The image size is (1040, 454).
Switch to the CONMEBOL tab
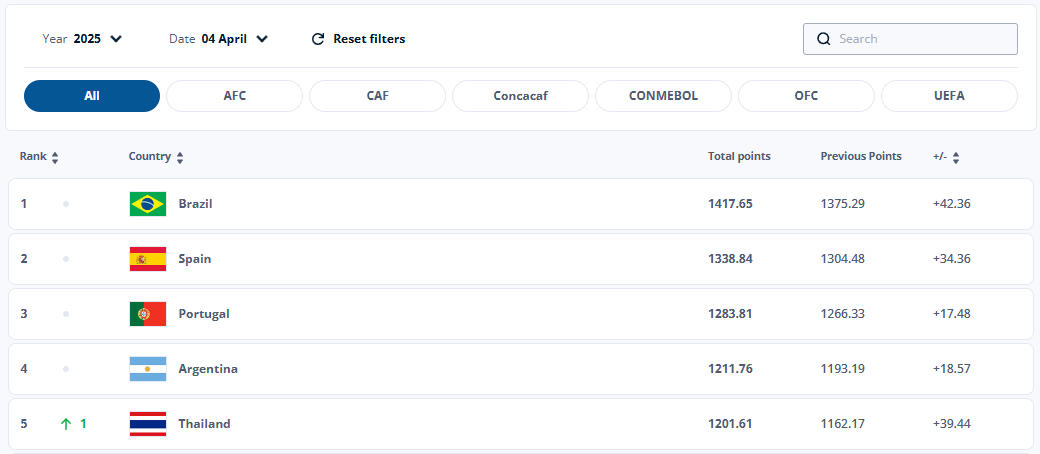pos(663,96)
